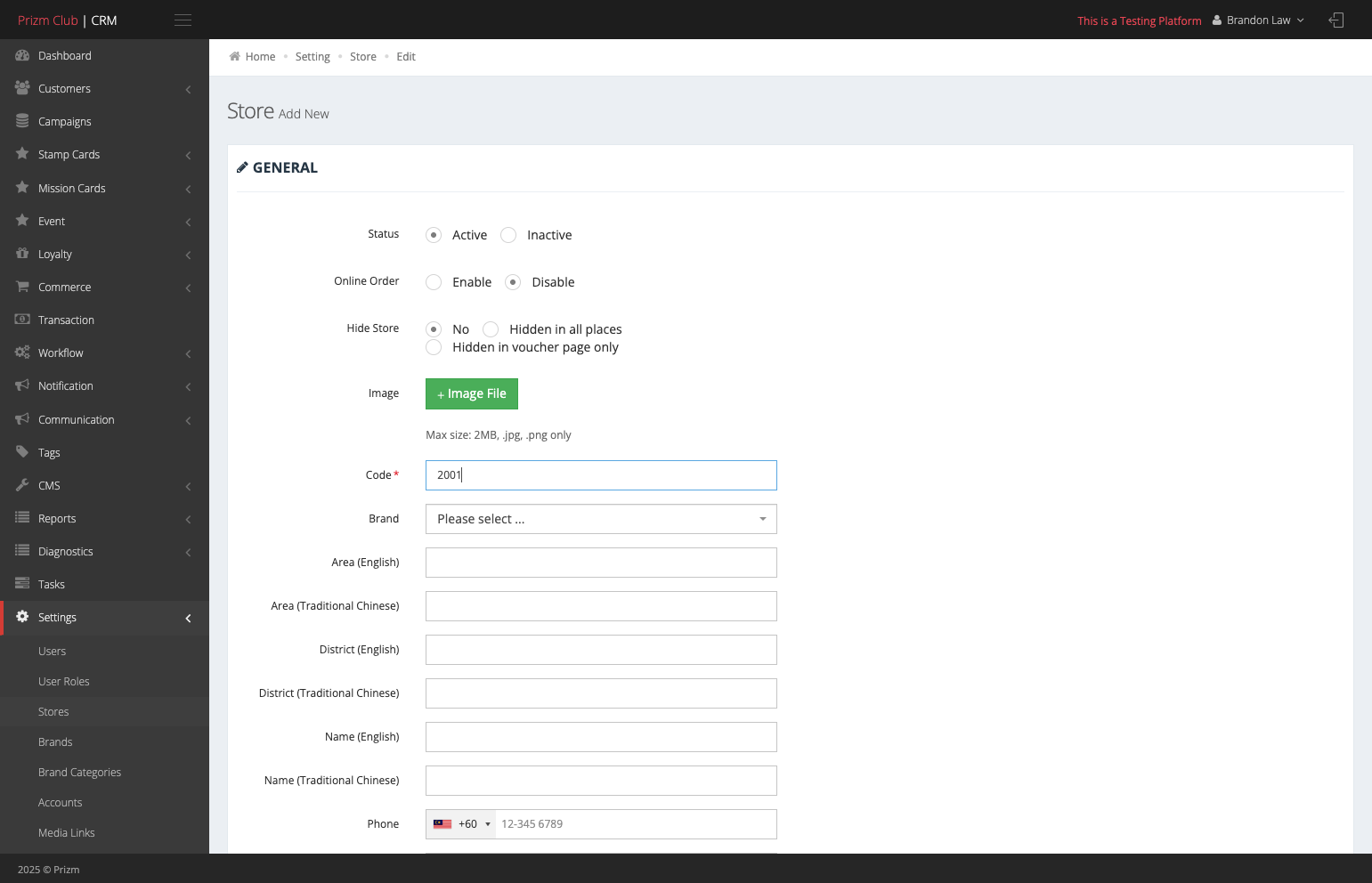Click the green Image File upload button
1372x883 pixels.
tap(472, 393)
